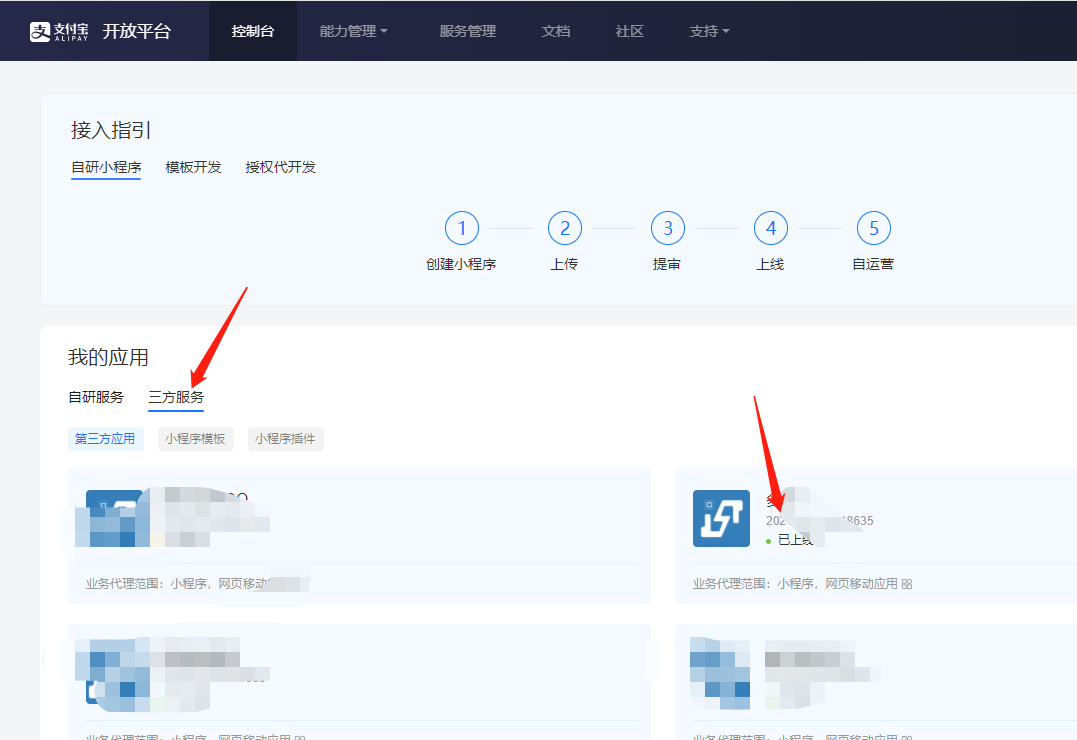This screenshot has height=740, width=1077.
Task: Click the 创建小程序 step label
Action: coord(461,264)
